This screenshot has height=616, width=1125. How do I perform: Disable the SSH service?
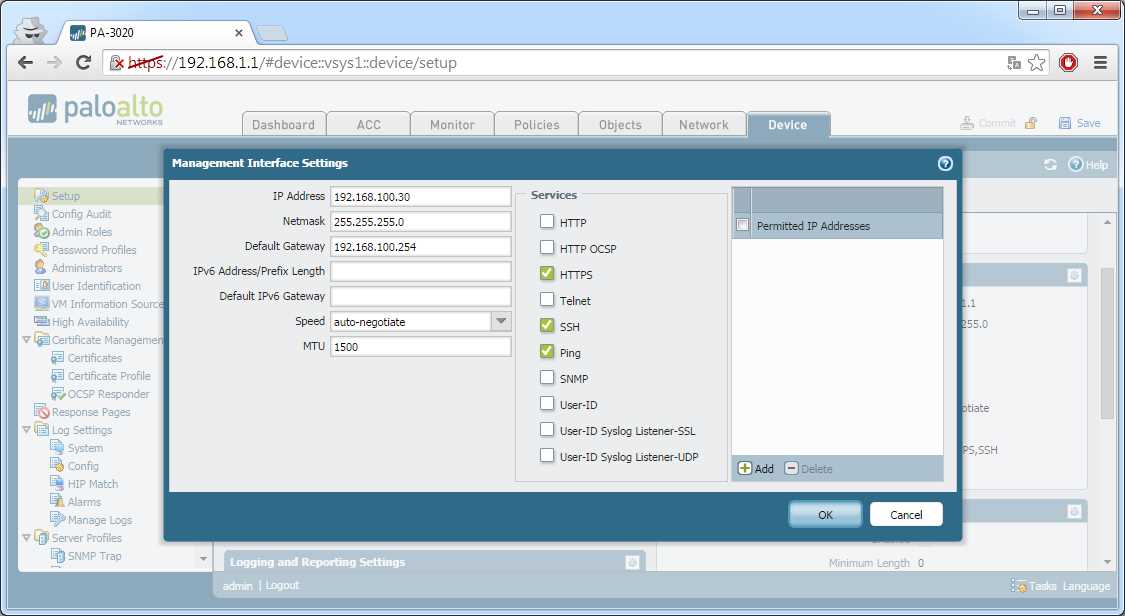[546, 326]
